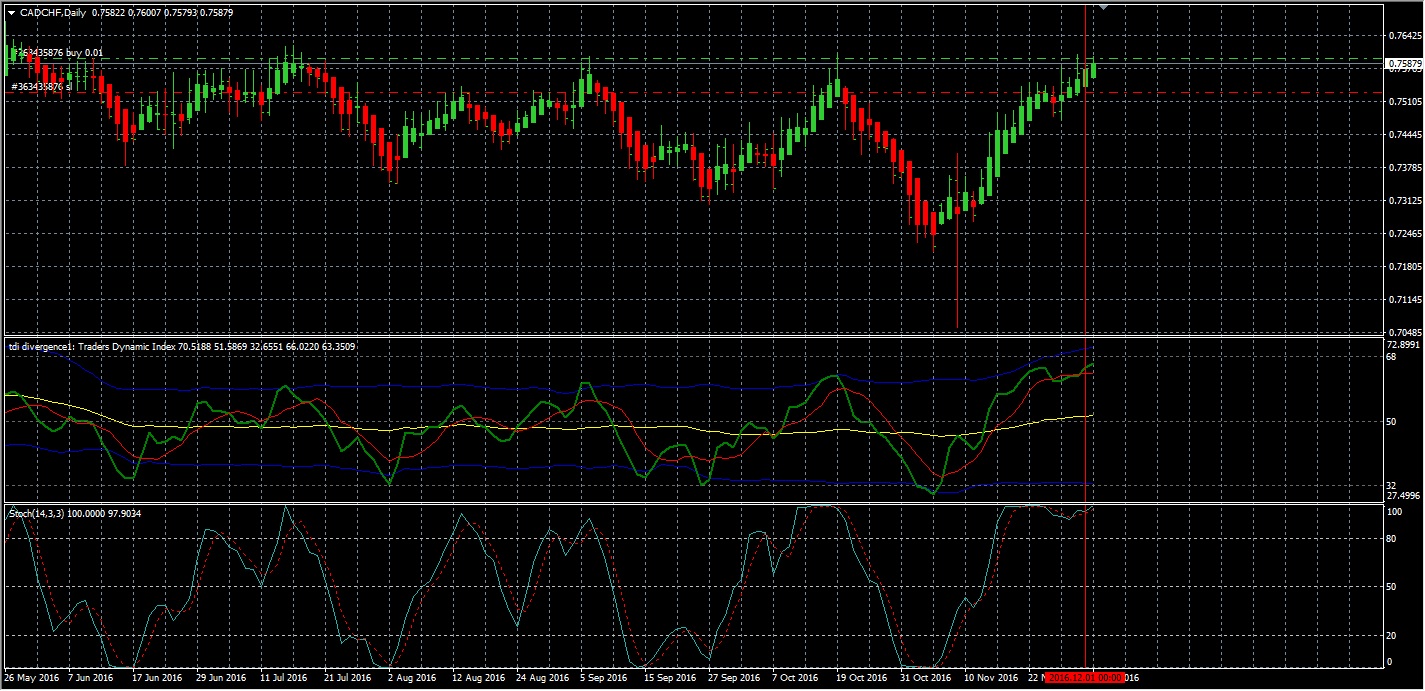Click the 29 Jun 2016 date label
The width and height of the screenshot is (1425, 691).
pyautogui.click(x=221, y=678)
